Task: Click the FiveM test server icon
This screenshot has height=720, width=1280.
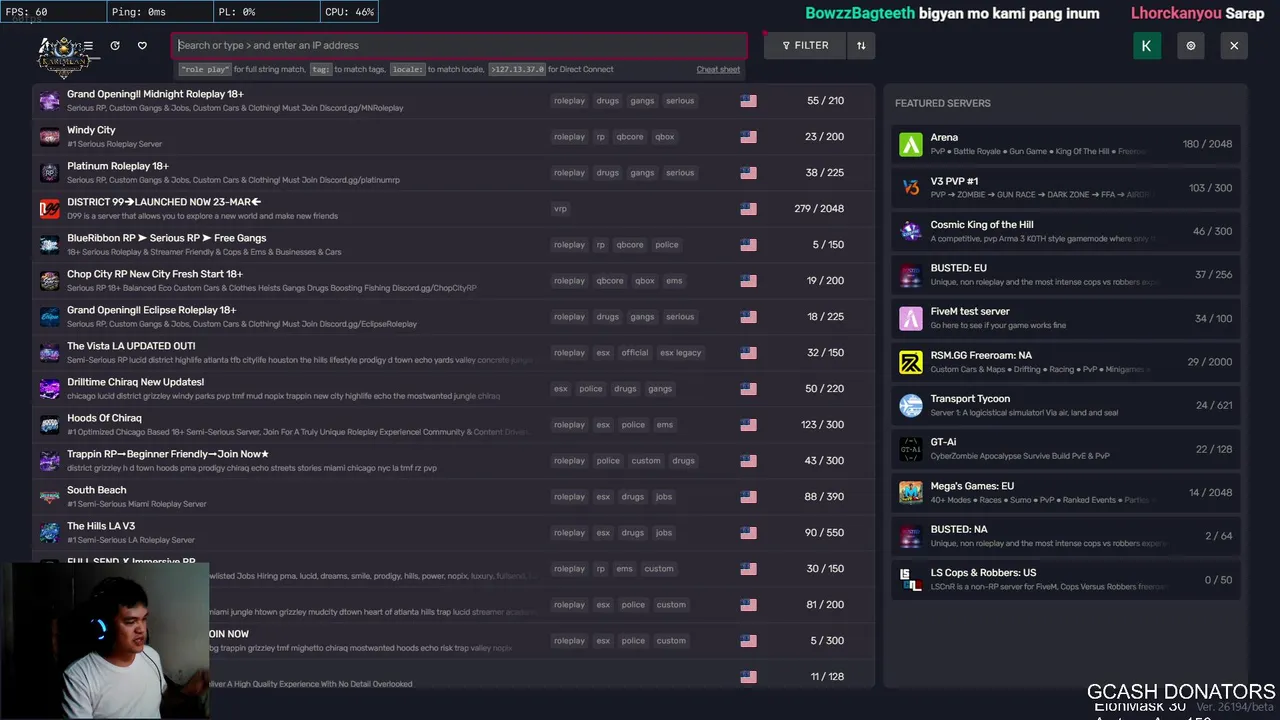Action: (911, 318)
